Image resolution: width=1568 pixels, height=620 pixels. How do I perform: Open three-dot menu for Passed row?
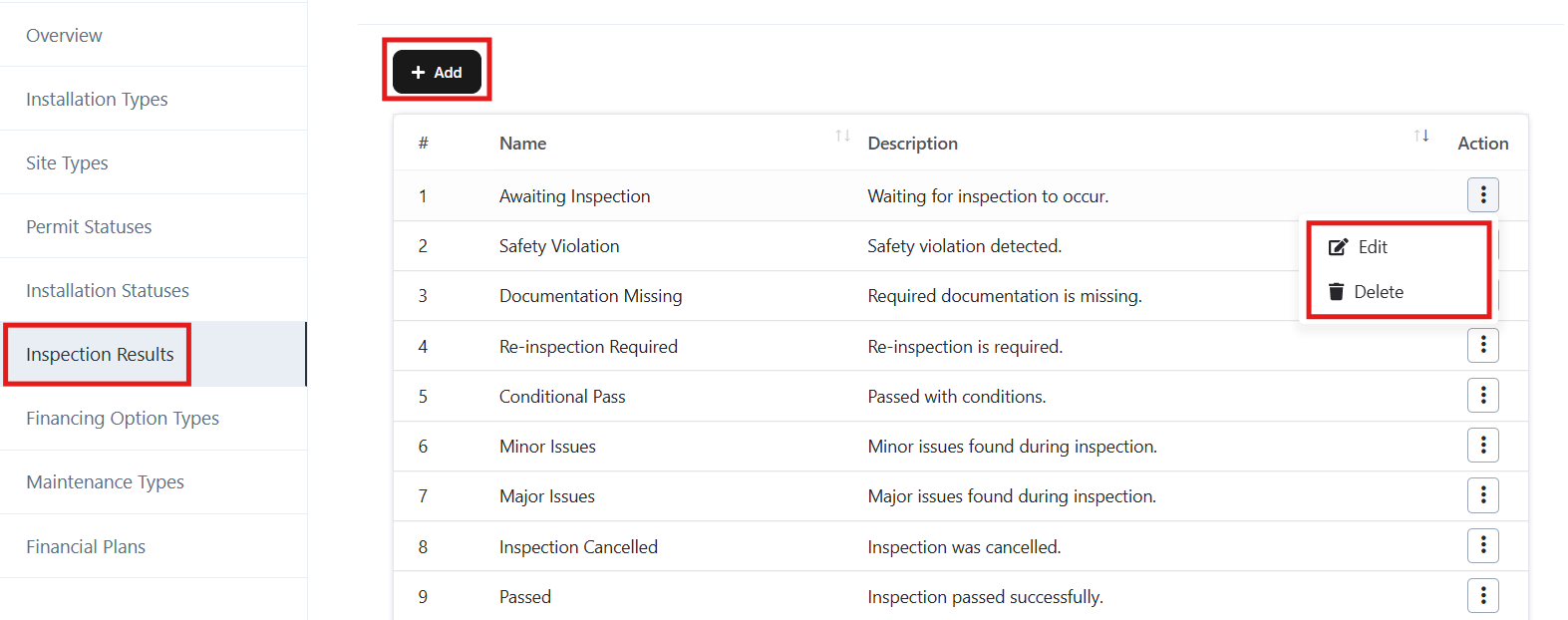(x=1482, y=596)
